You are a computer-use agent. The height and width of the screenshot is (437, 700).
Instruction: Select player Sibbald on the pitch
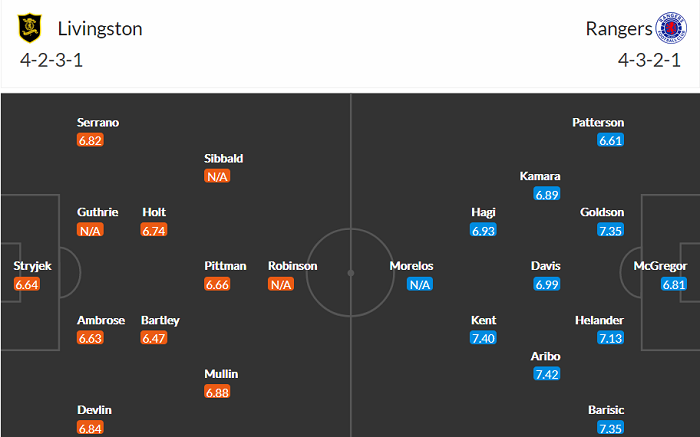coord(224,158)
